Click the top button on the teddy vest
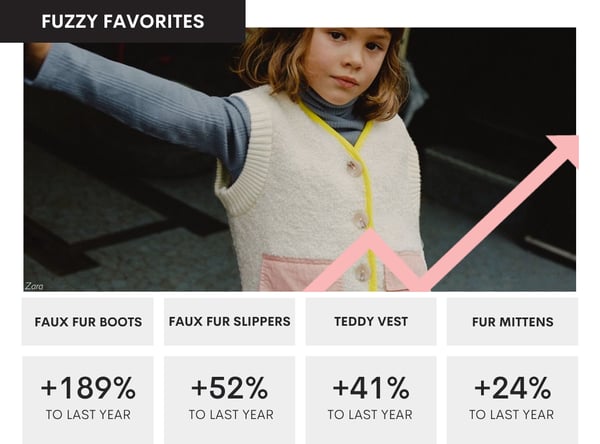600x444 pixels. [x=354, y=167]
